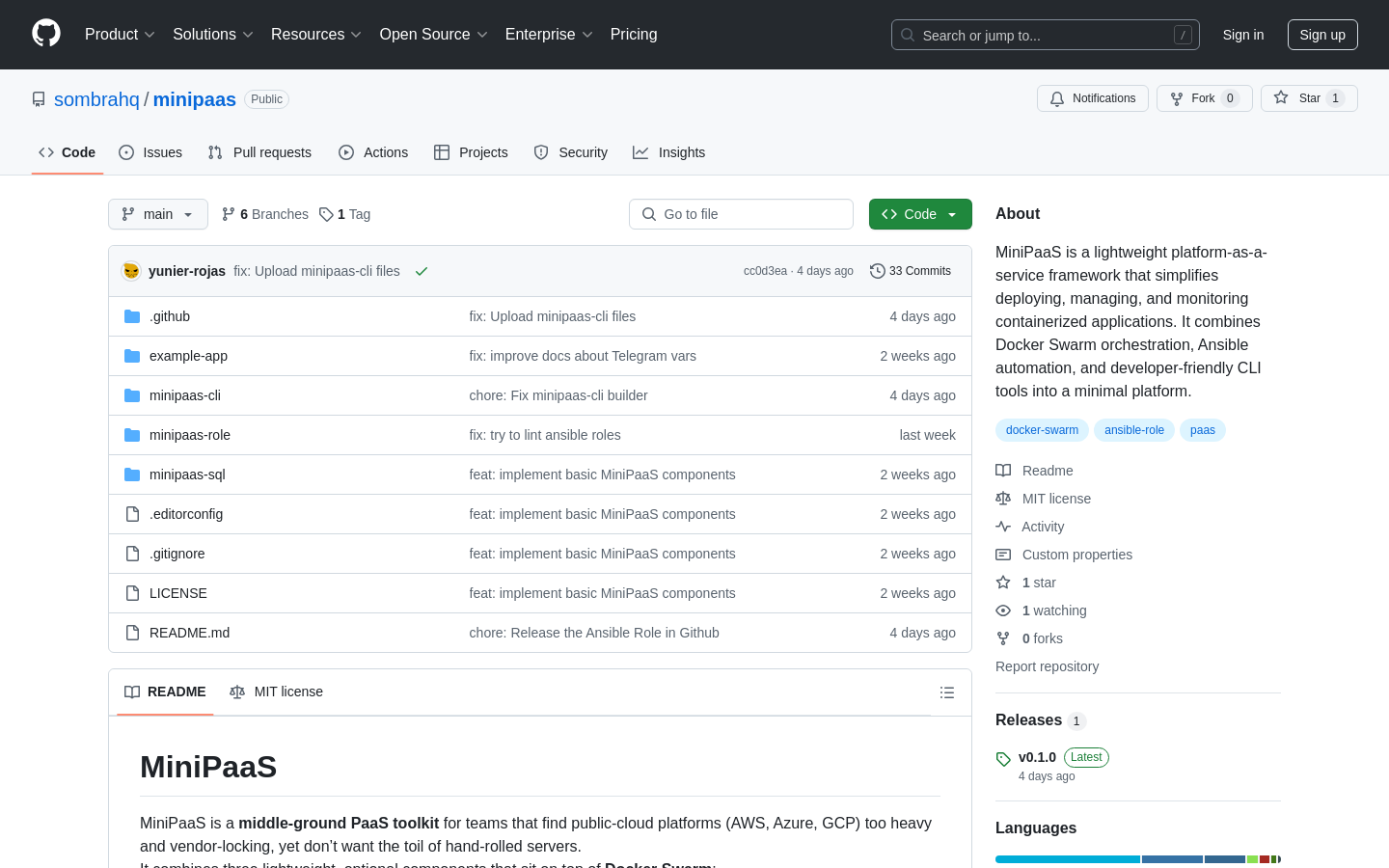
Task: Click the docker-swarm topic tag
Action: [x=1042, y=430]
